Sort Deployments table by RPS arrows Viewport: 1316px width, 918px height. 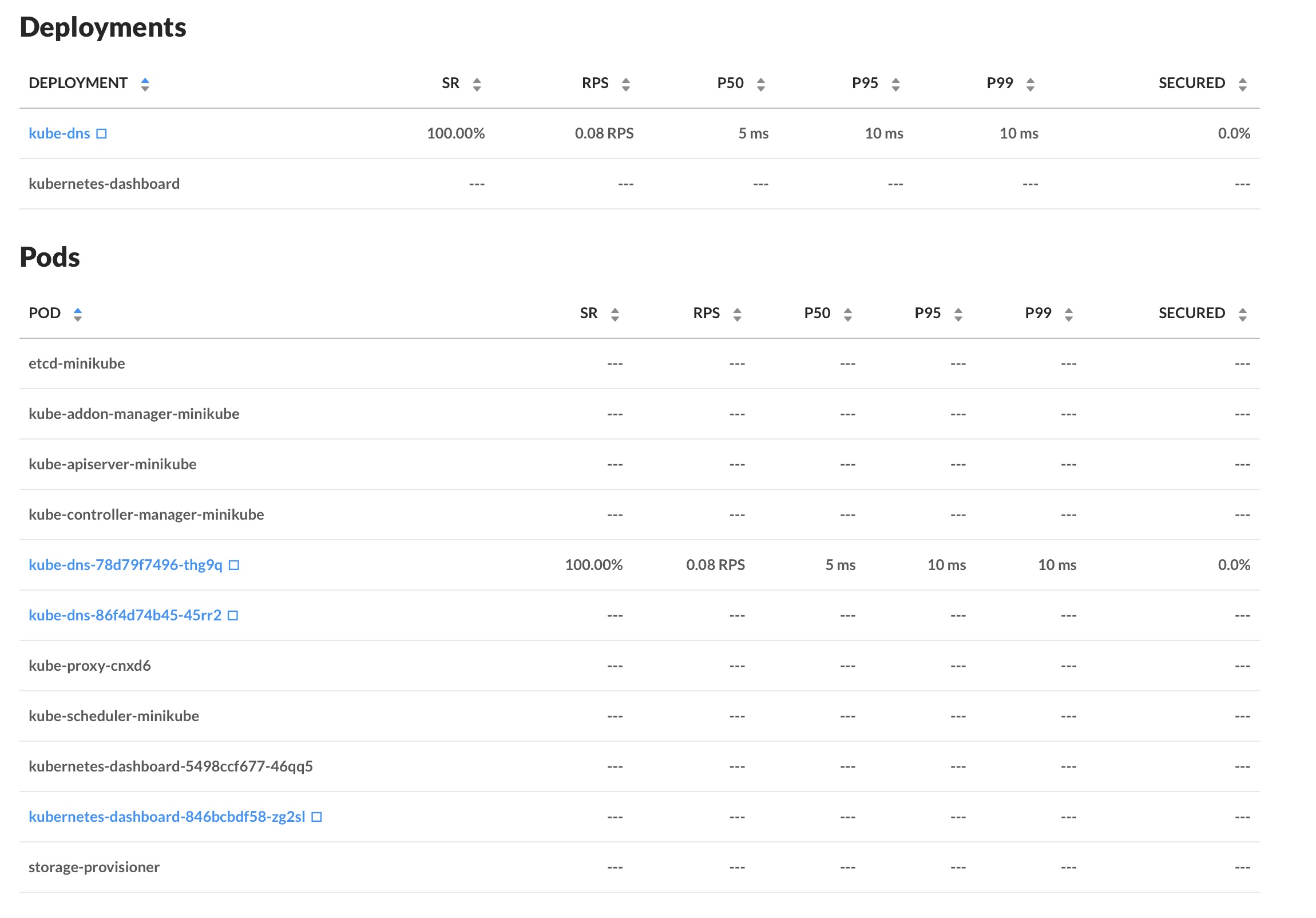[626, 84]
